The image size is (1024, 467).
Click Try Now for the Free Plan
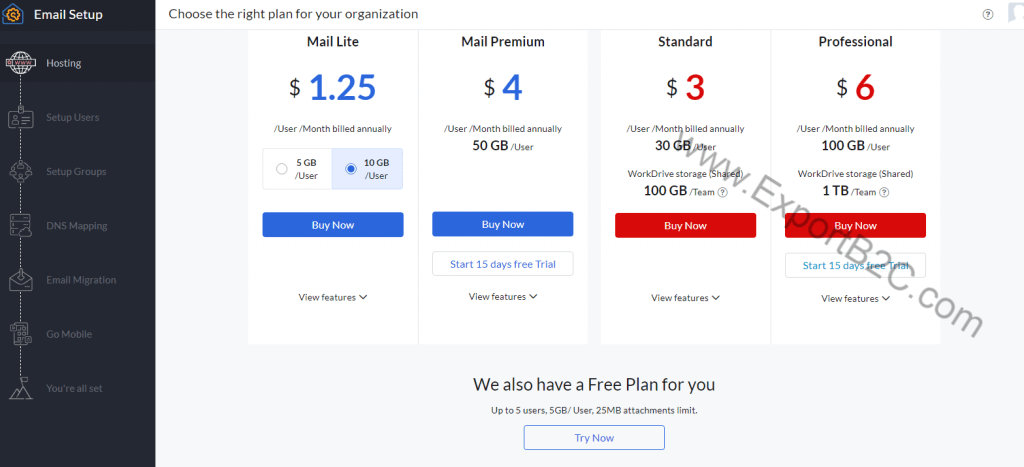594,438
